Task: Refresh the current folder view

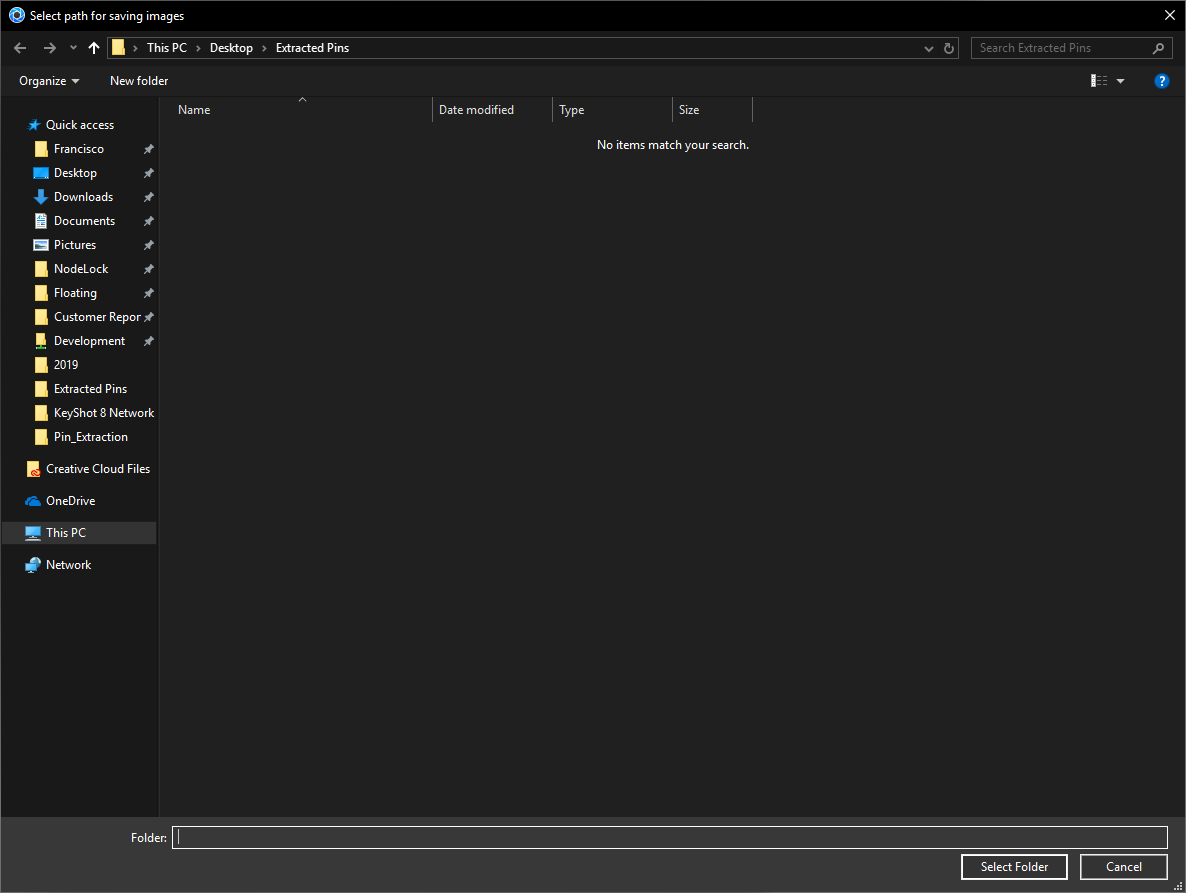Action: pos(948,47)
